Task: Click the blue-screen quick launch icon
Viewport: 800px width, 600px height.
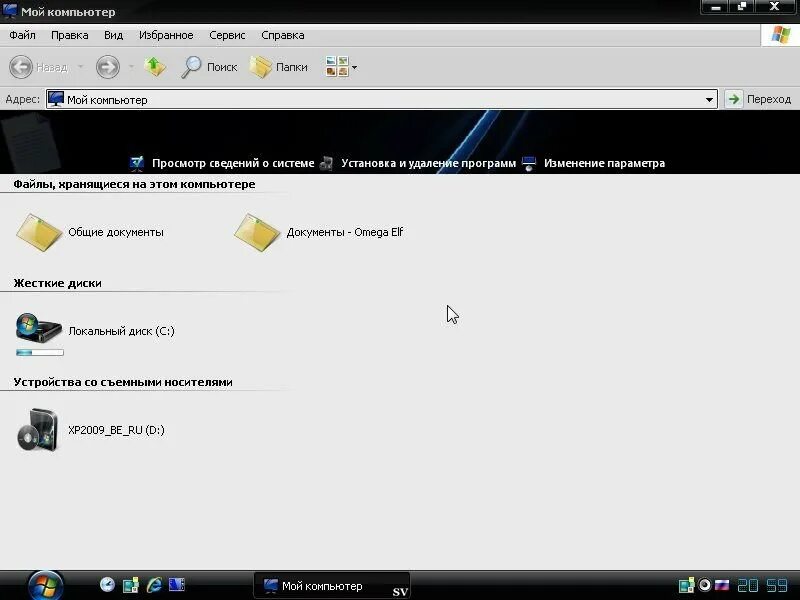Action: pos(177,585)
